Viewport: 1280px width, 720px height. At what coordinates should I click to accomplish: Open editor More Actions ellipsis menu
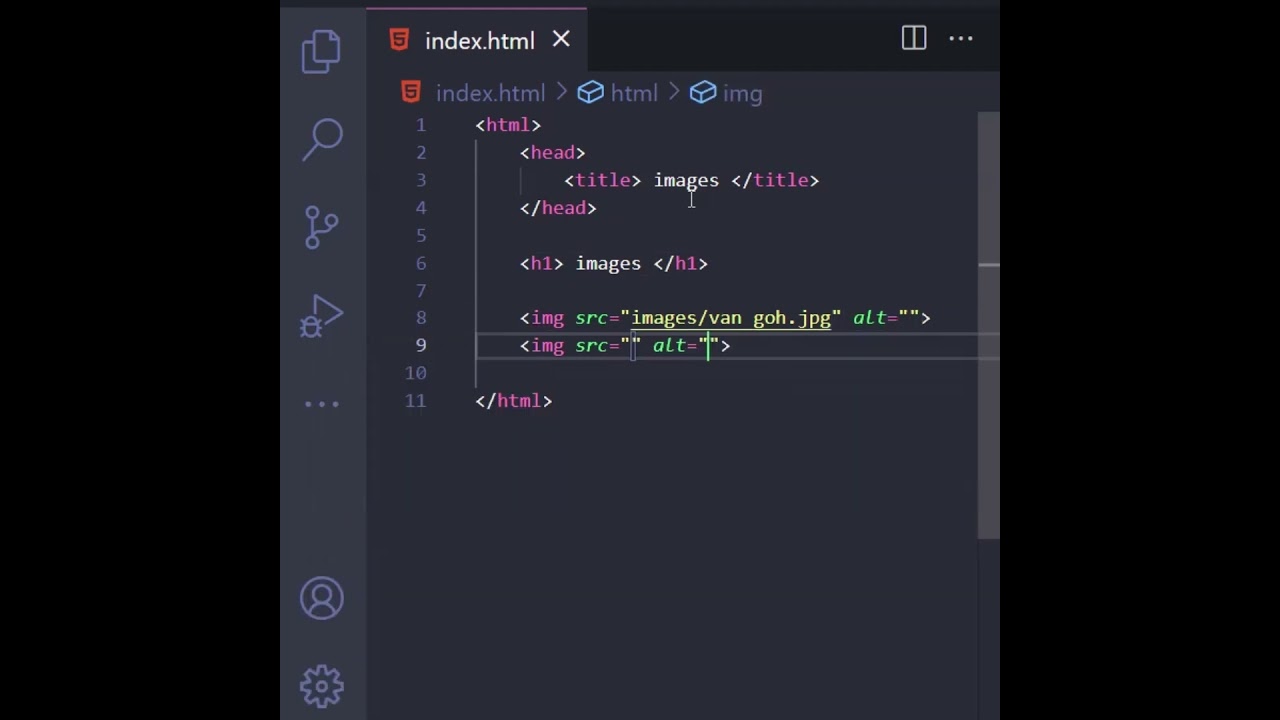point(961,39)
